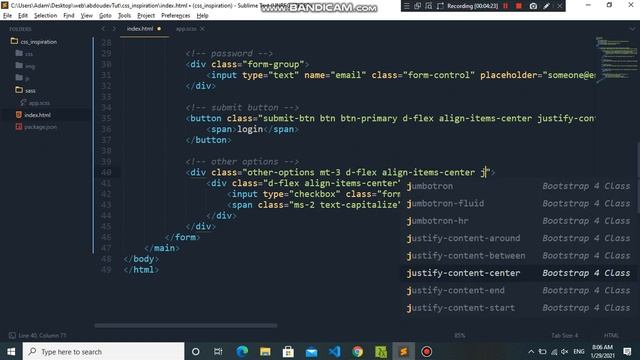Close the app.scss tab
The image size is (640, 360).
pos(202,29)
